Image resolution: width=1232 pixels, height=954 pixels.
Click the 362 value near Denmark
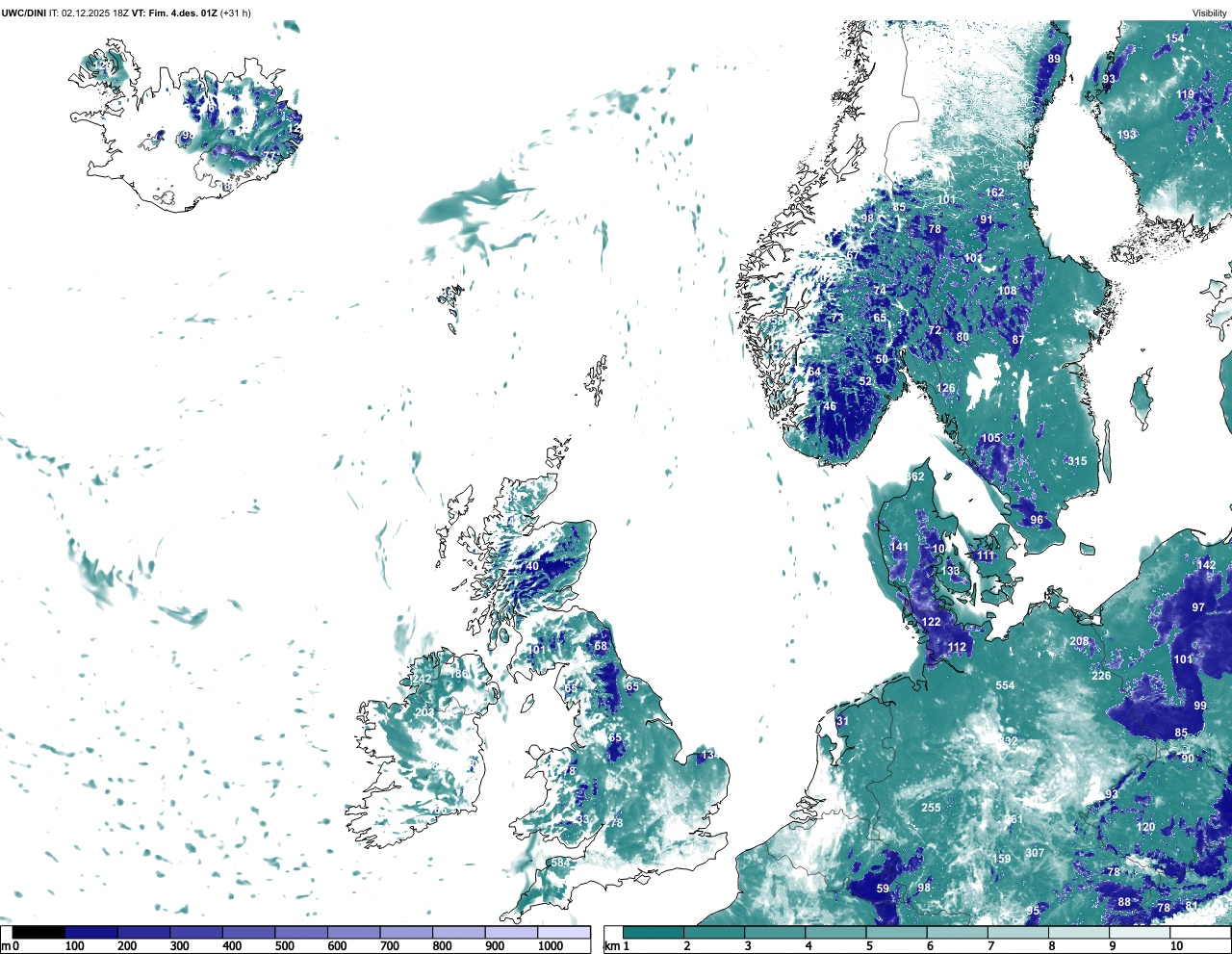point(914,477)
